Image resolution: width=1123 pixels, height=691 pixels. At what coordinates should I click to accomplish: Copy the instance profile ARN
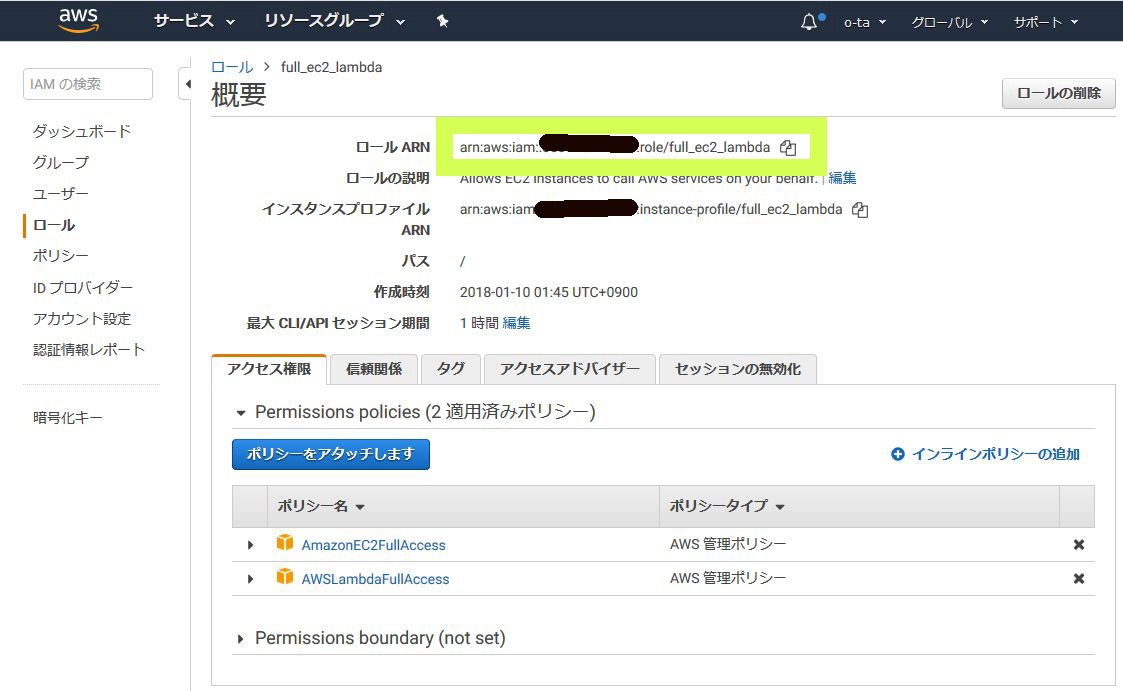click(859, 210)
